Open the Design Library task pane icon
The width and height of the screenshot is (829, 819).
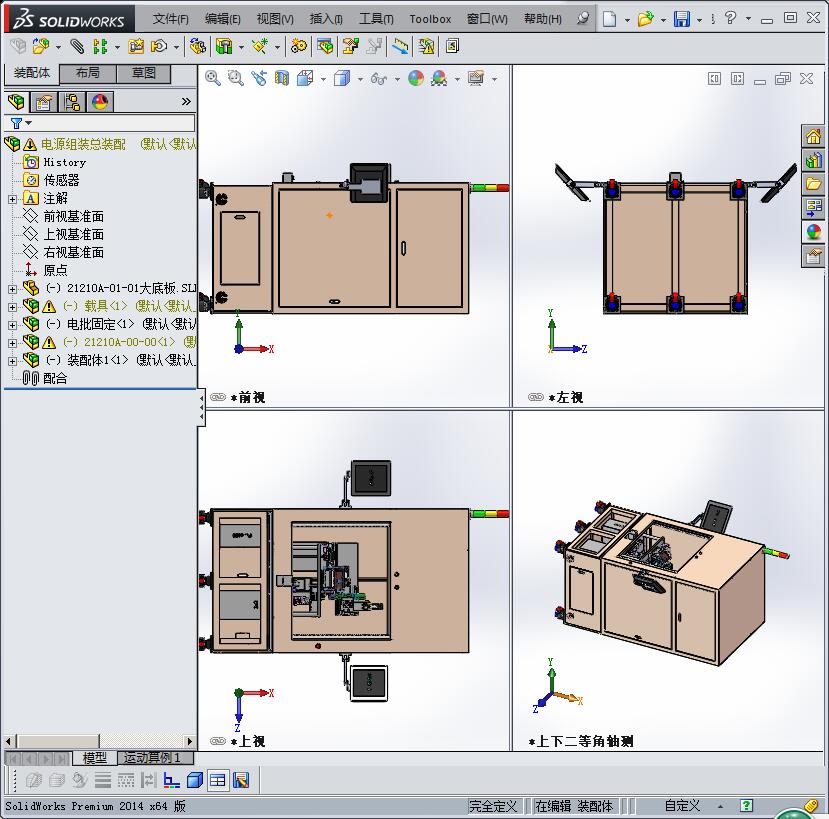click(814, 160)
